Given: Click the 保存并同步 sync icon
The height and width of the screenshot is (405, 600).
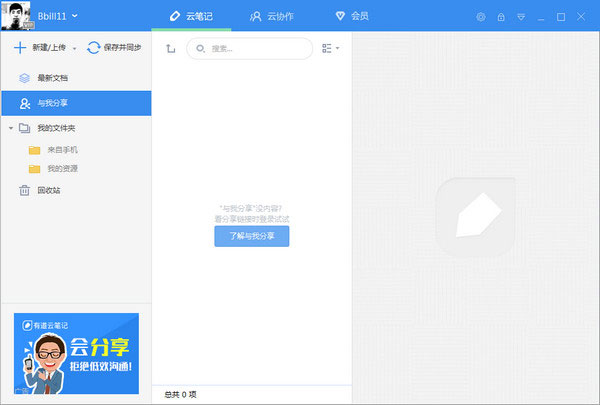Looking at the screenshot, I should pyautogui.click(x=94, y=47).
